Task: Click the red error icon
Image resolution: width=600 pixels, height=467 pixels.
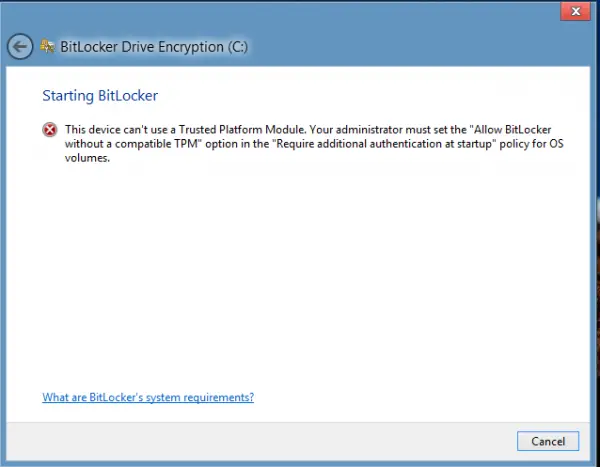Action: pos(50,130)
